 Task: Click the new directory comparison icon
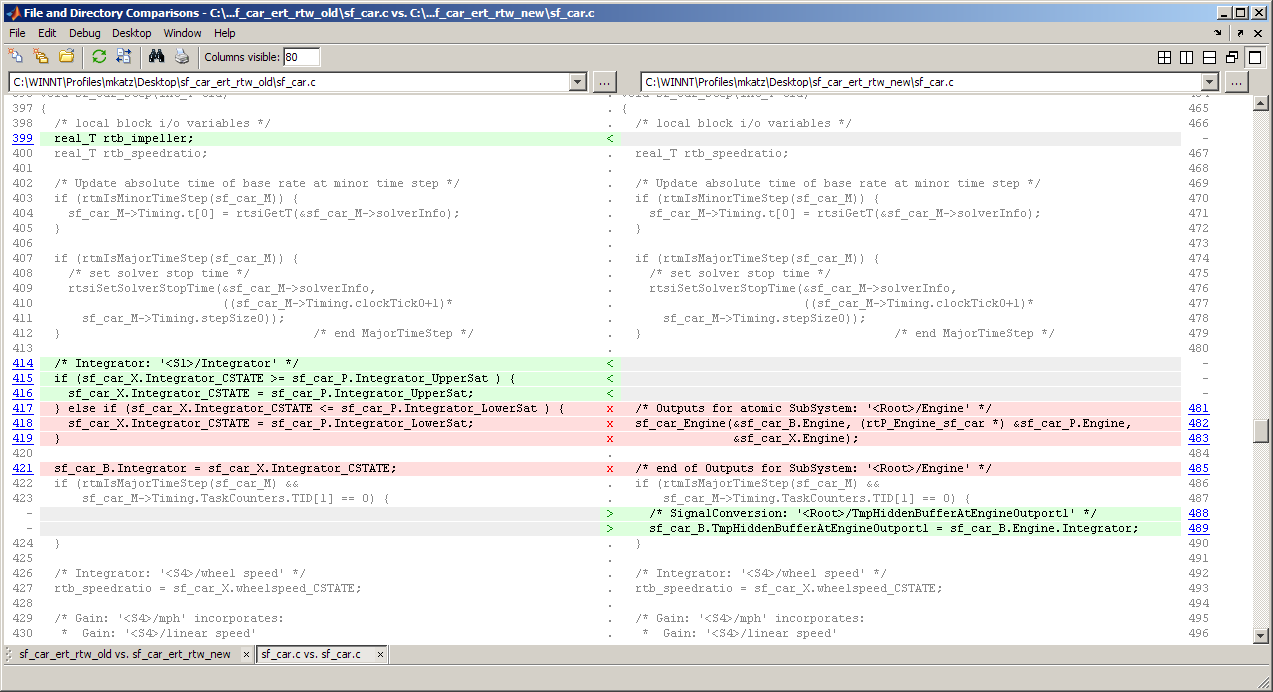click(41, 56)
